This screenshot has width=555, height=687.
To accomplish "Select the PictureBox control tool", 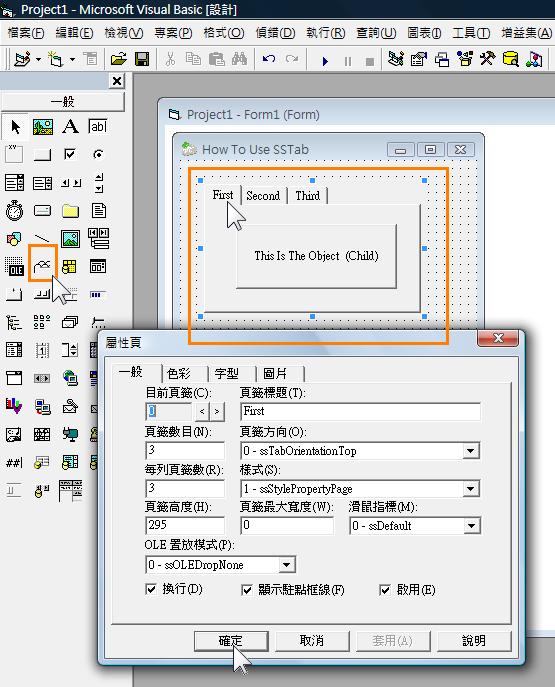I will pyautogui.click(x=42, y=127).
